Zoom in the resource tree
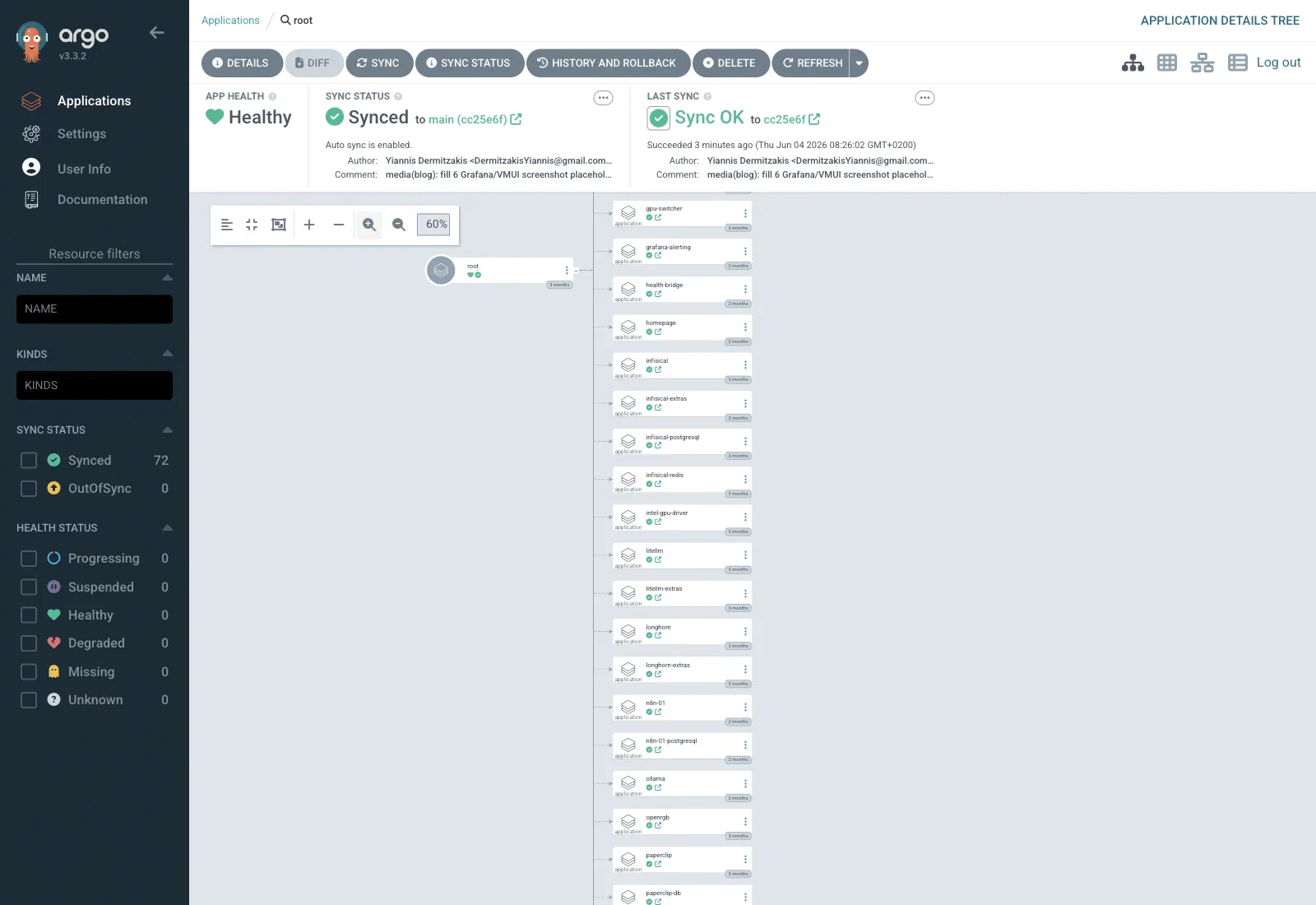1316x905 pixels. pos(369,225)
